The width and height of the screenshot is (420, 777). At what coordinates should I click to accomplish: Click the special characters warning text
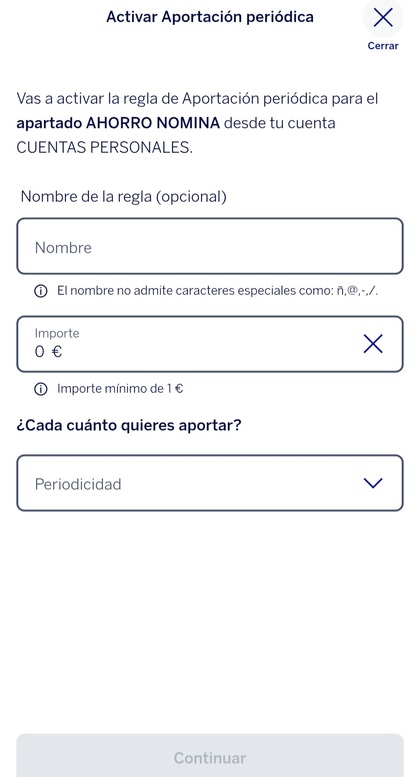pos(217,291)
